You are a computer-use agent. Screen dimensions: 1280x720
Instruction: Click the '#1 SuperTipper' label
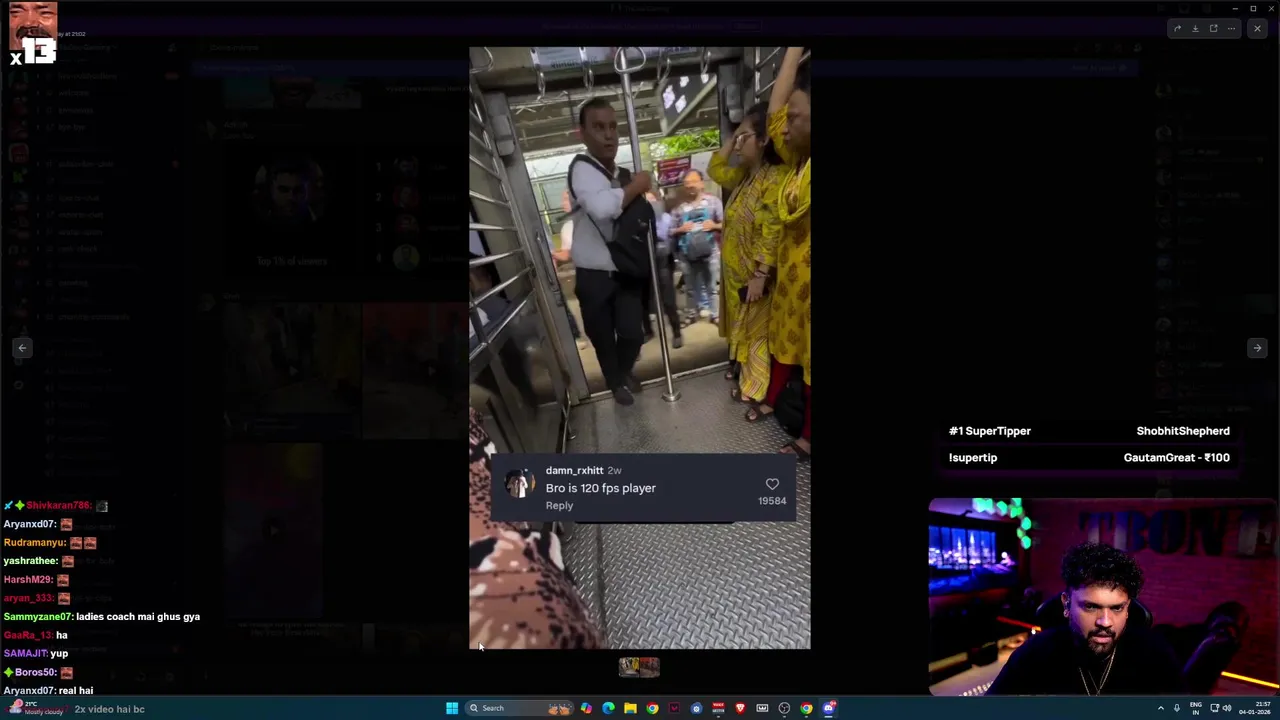(x=989, y=431)
